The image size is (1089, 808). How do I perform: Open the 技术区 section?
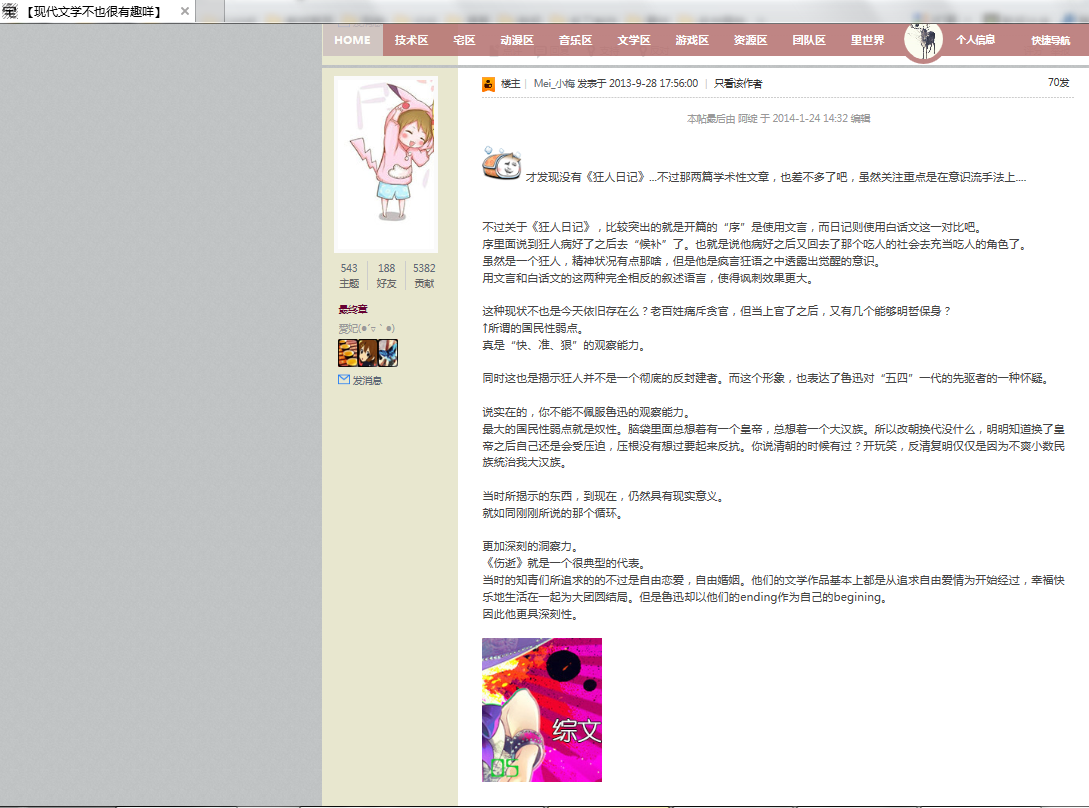coord(411,41)
